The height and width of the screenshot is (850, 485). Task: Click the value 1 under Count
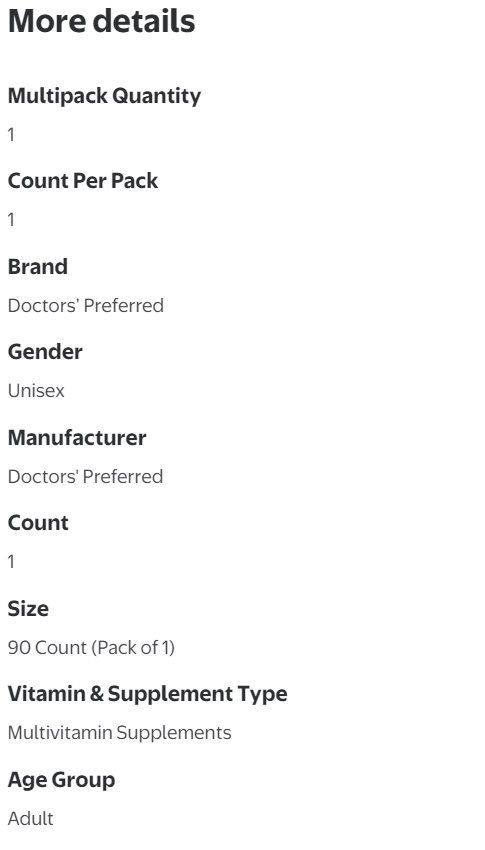[11, 562]
